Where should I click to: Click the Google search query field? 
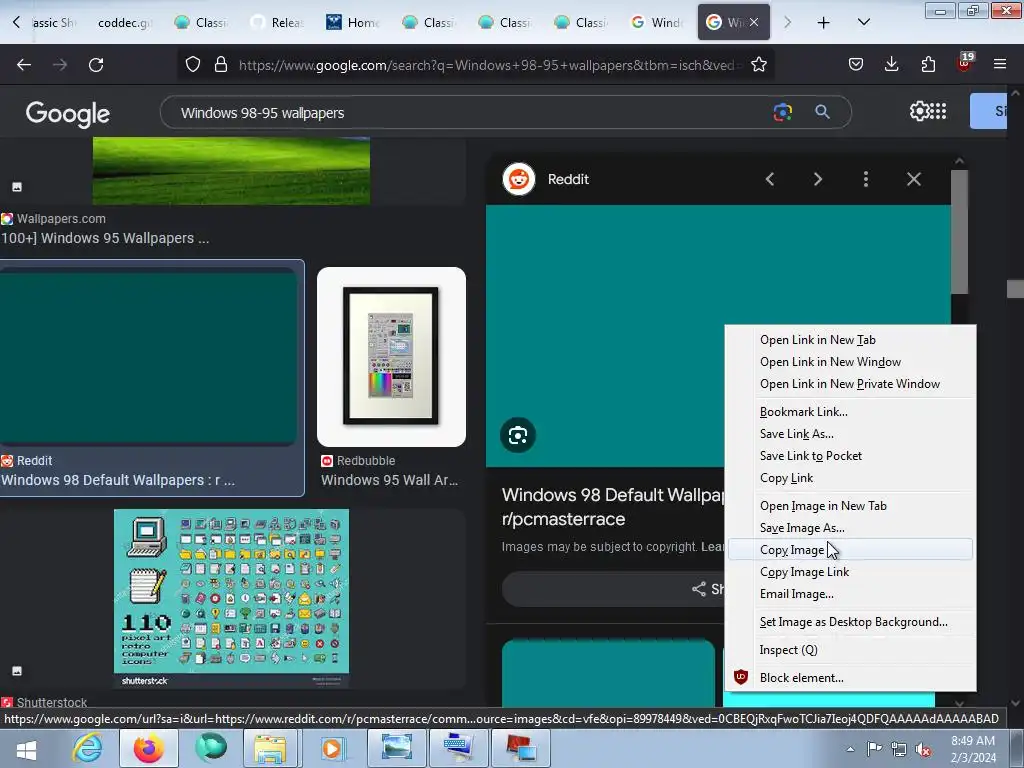pyautogui.click(x=470, y=113)
